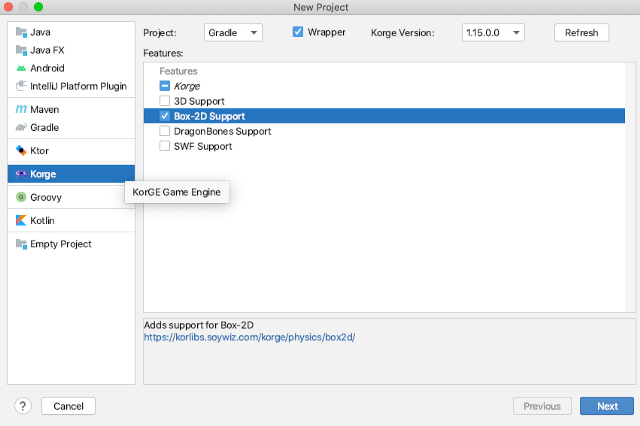640x426 pixels.
Task: Choose Java in the project type list
Action: [x=71, y=32]
